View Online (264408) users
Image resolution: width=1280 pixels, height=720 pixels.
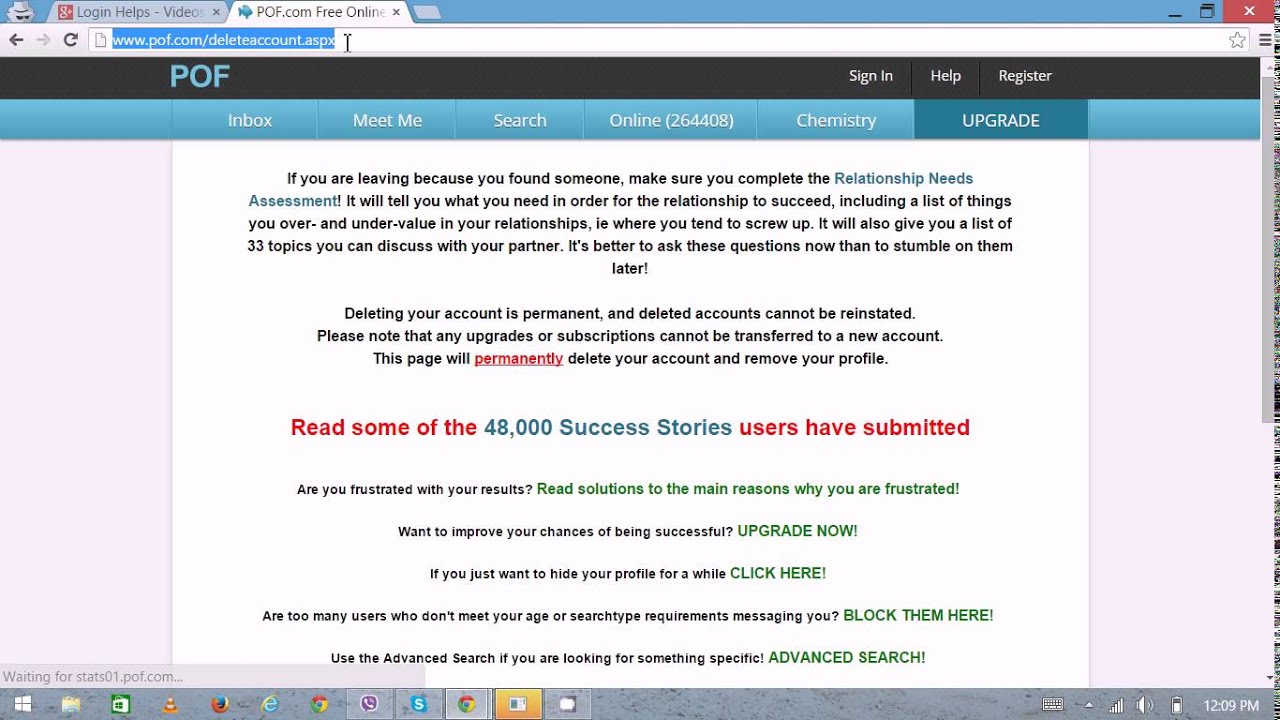[671, 120]
